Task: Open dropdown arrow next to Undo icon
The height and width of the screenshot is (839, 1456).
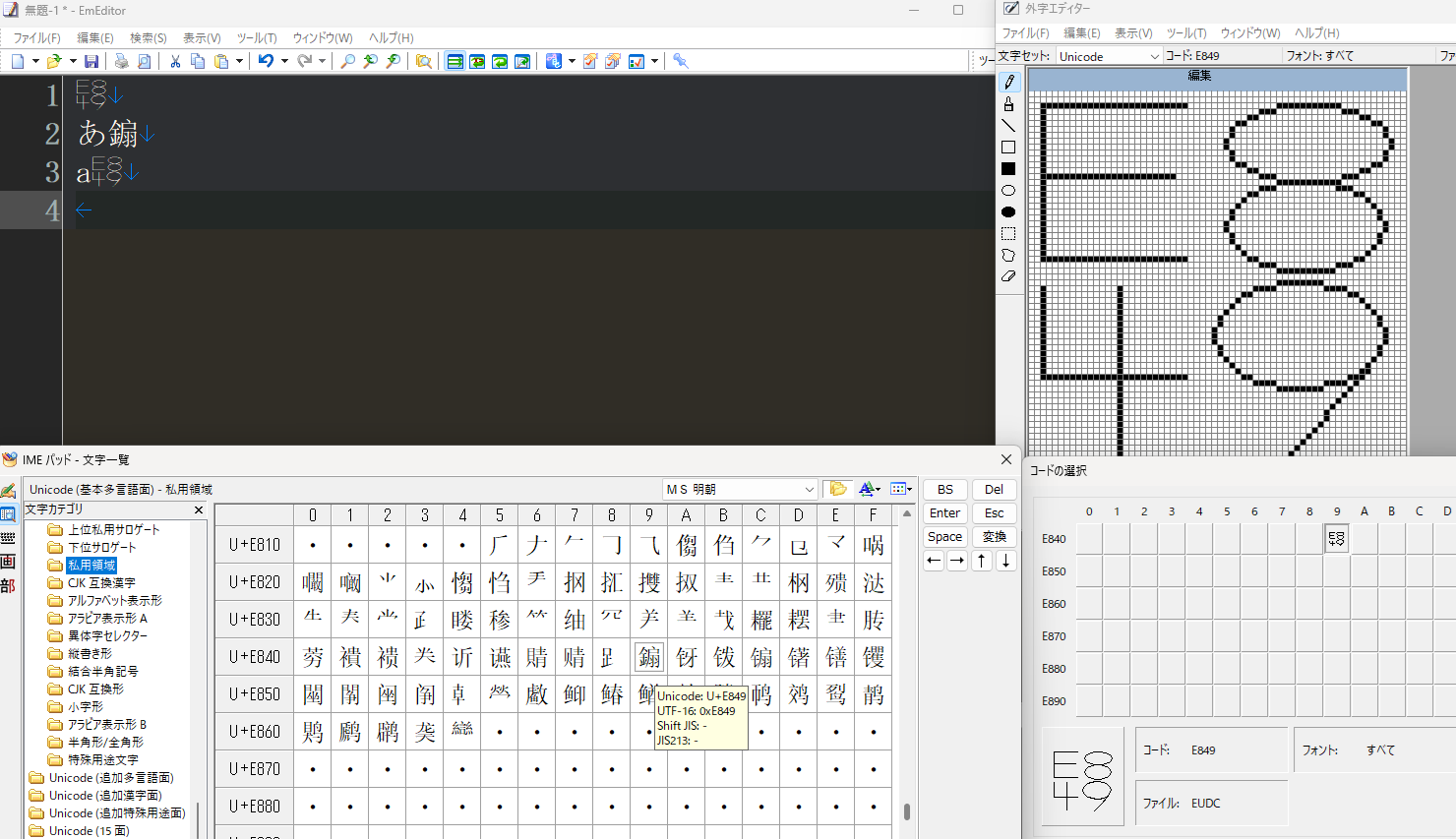Action: 284,61
